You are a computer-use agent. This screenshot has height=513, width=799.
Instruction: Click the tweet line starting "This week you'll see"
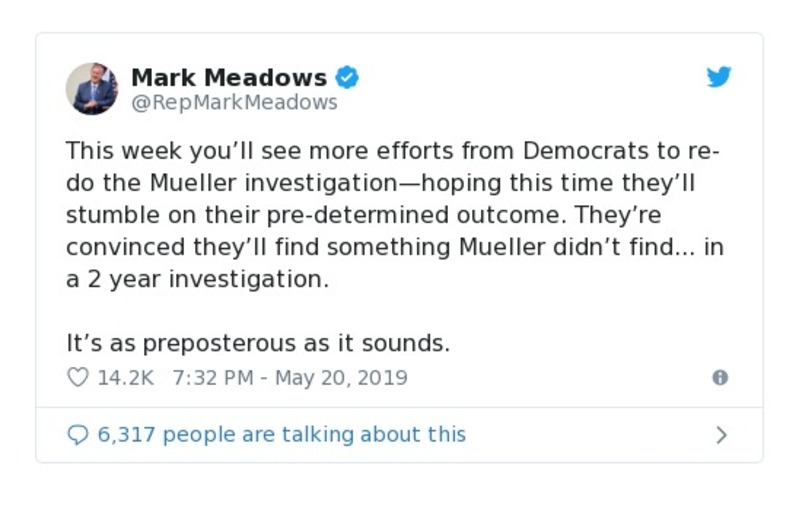click(392, 152)
